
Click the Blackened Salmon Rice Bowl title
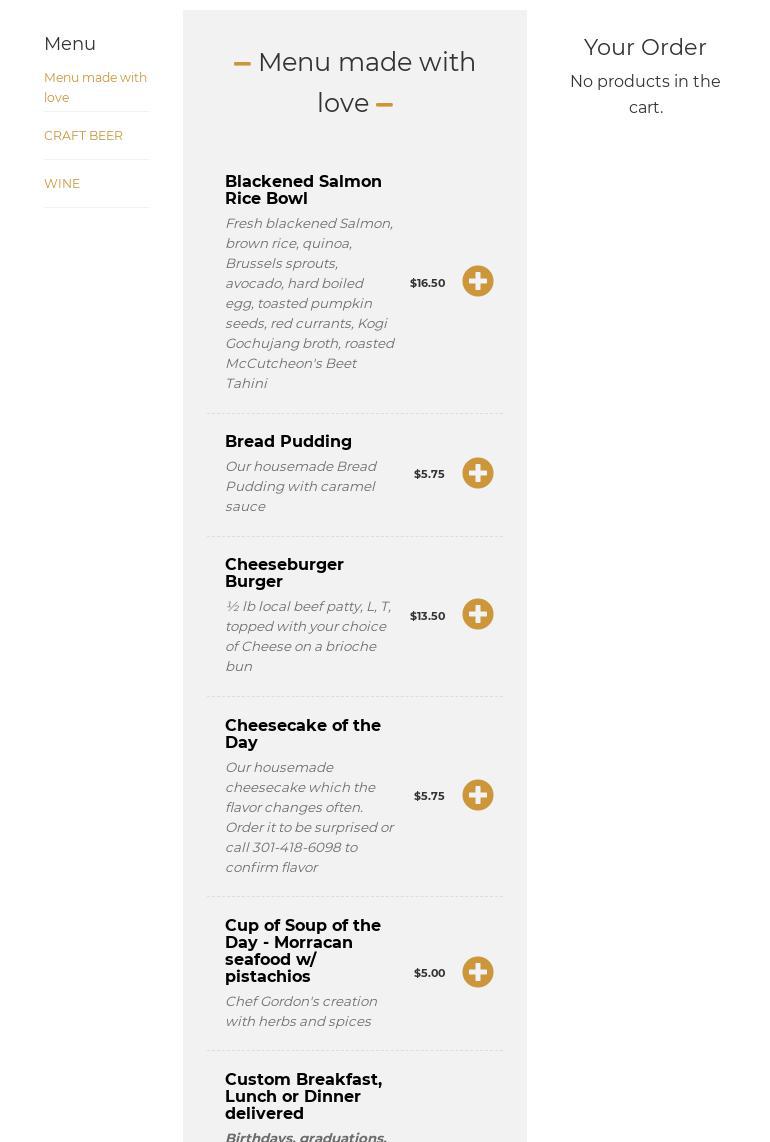click(x=303, y=190)
